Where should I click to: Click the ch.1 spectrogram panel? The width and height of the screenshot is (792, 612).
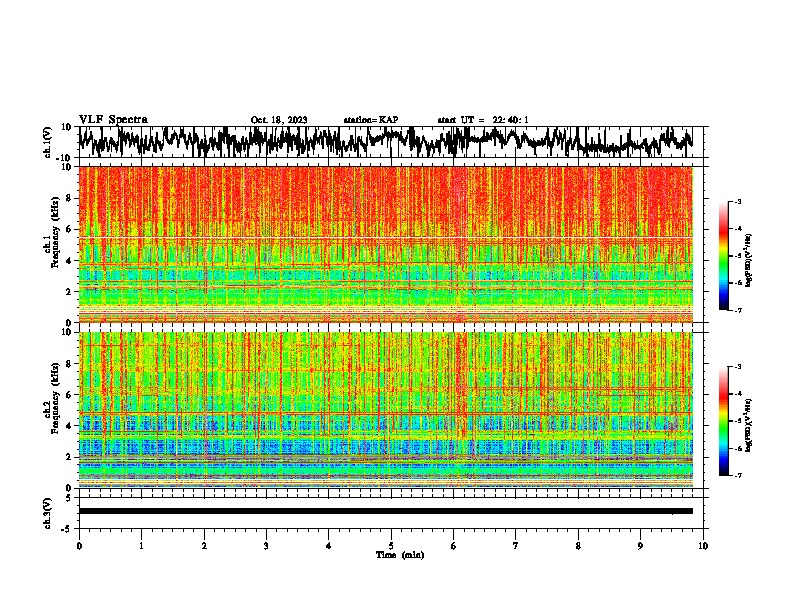[386, 244]
